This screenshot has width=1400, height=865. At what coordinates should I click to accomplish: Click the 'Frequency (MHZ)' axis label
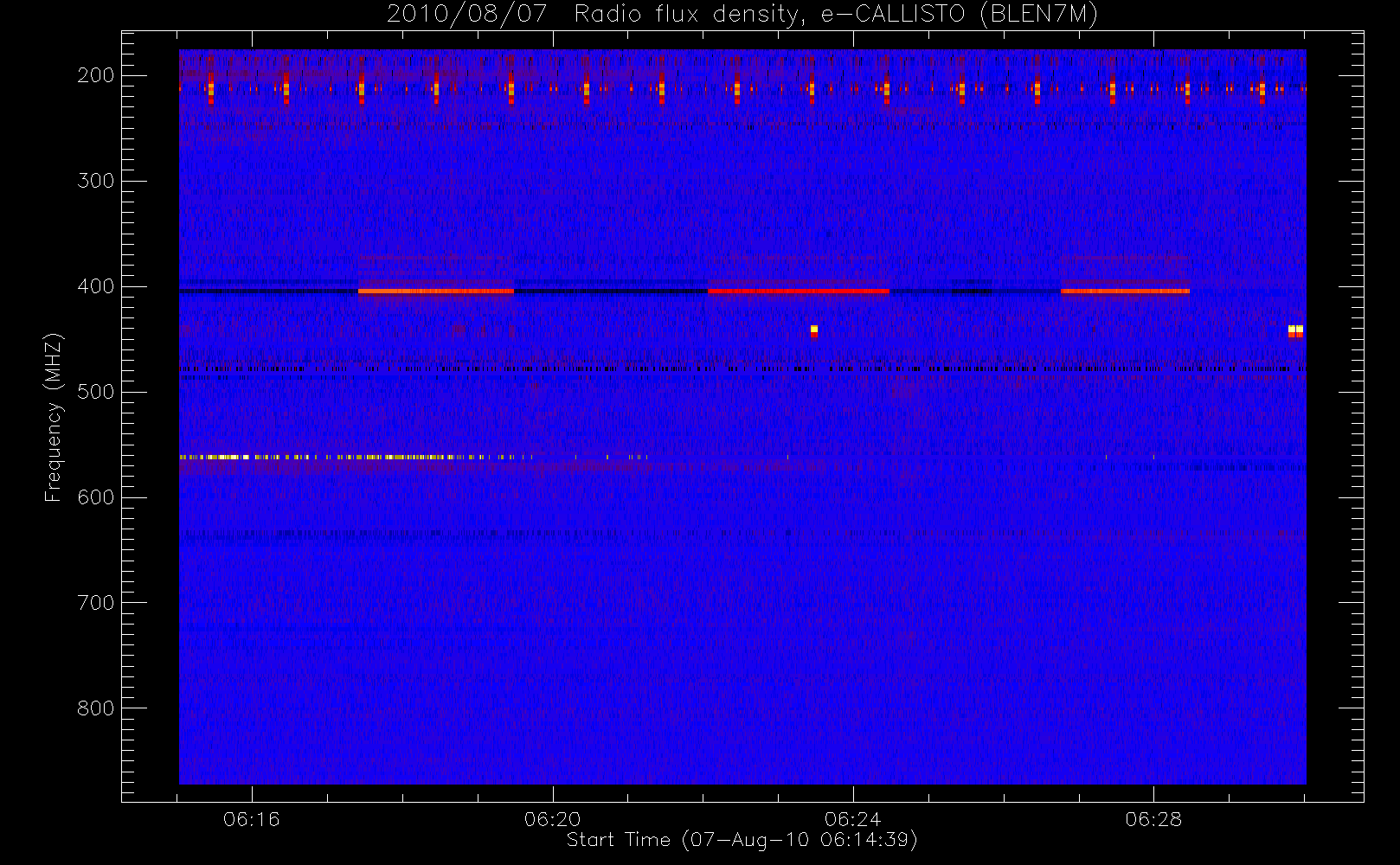point(54,417)
